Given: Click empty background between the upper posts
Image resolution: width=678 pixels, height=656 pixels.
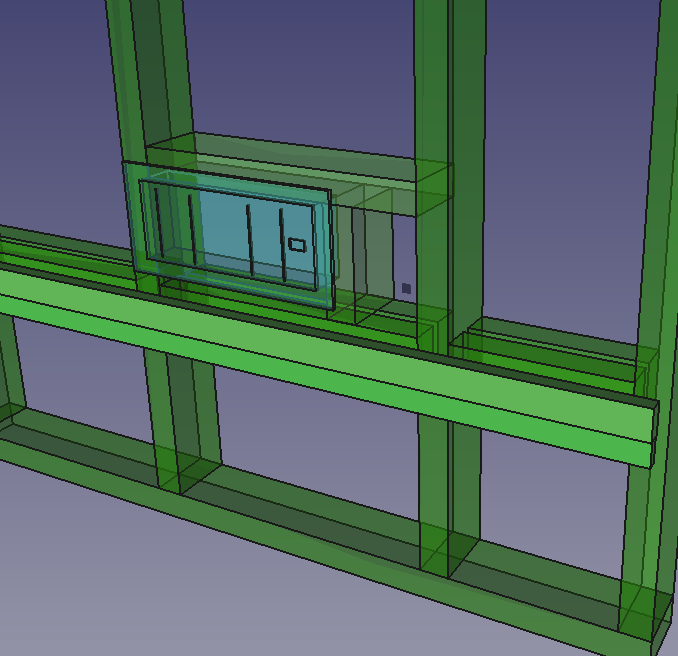Looking at the screenshot, I should [300, 70].
